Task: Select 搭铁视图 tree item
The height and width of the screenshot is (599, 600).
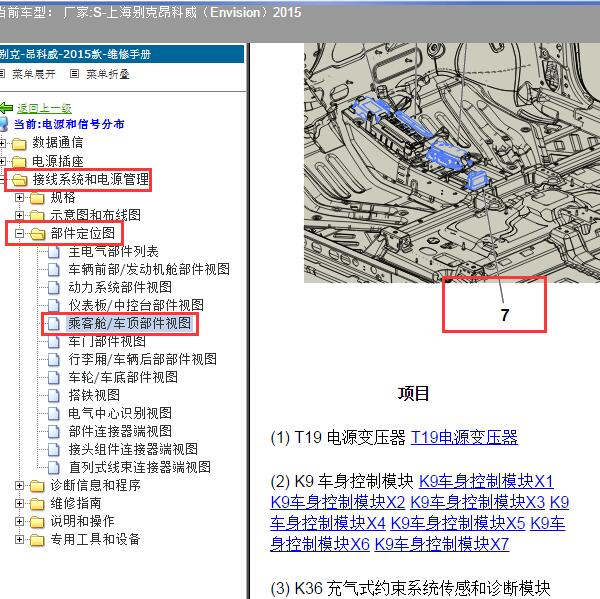Action: tap(94, 395)
